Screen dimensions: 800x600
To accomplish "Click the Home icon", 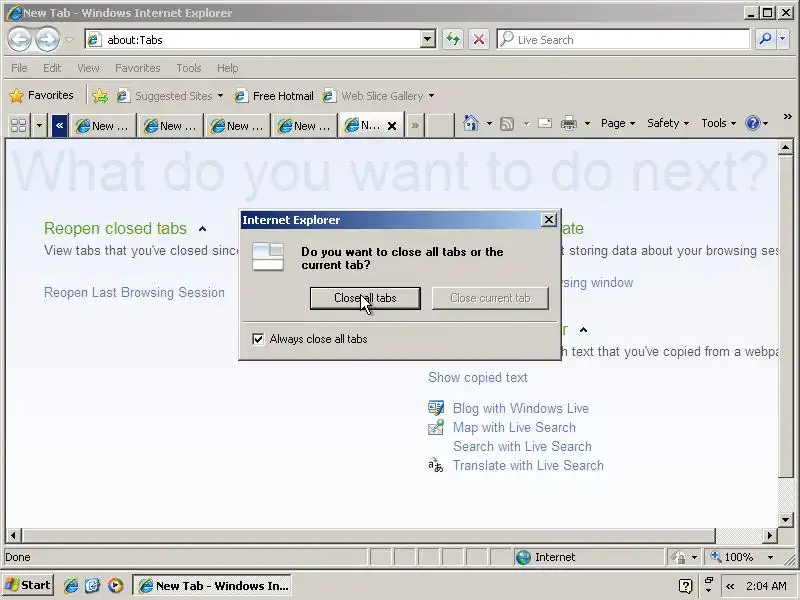I will click(x=470, y=123).
